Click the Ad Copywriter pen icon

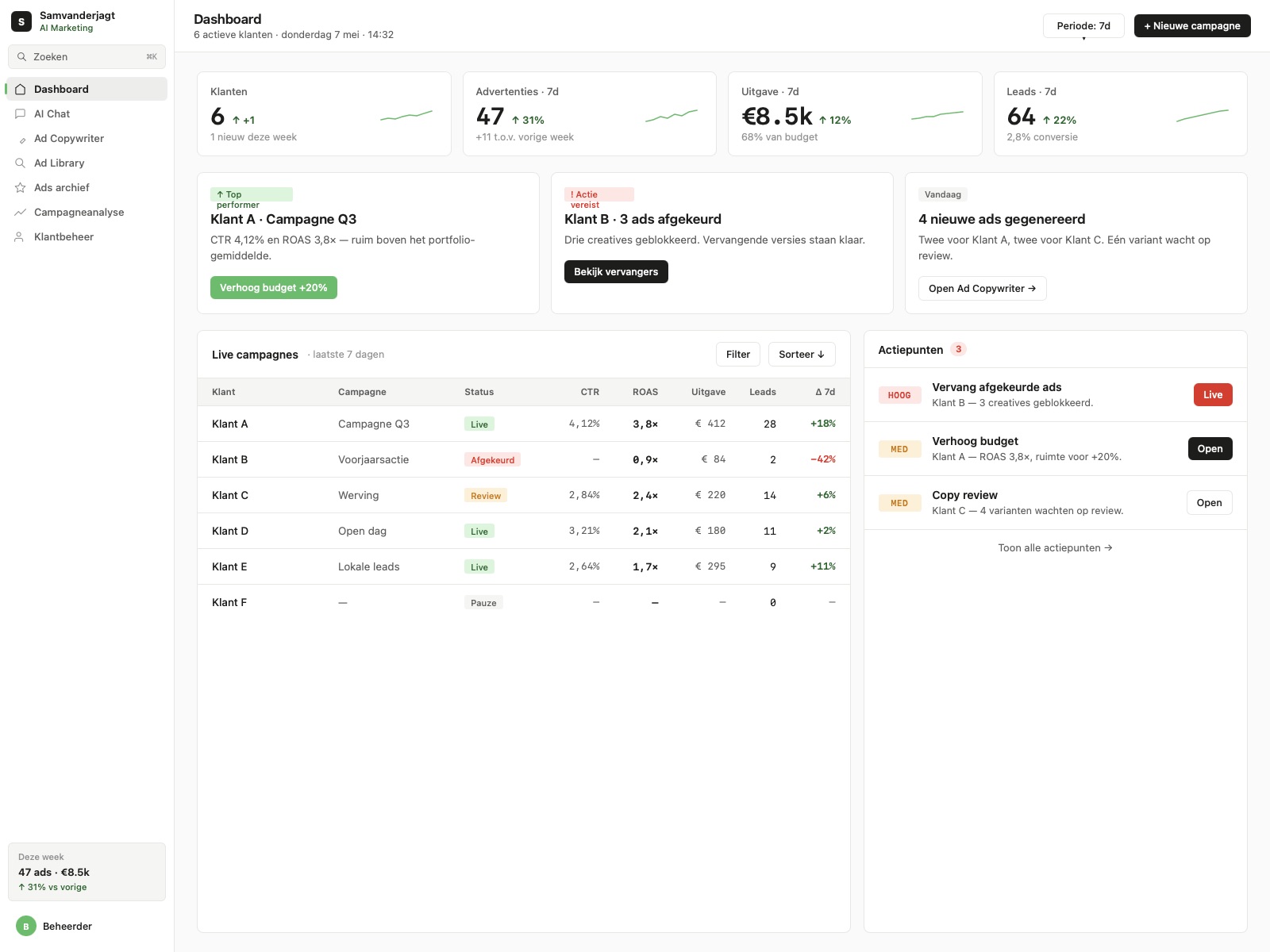22,140
